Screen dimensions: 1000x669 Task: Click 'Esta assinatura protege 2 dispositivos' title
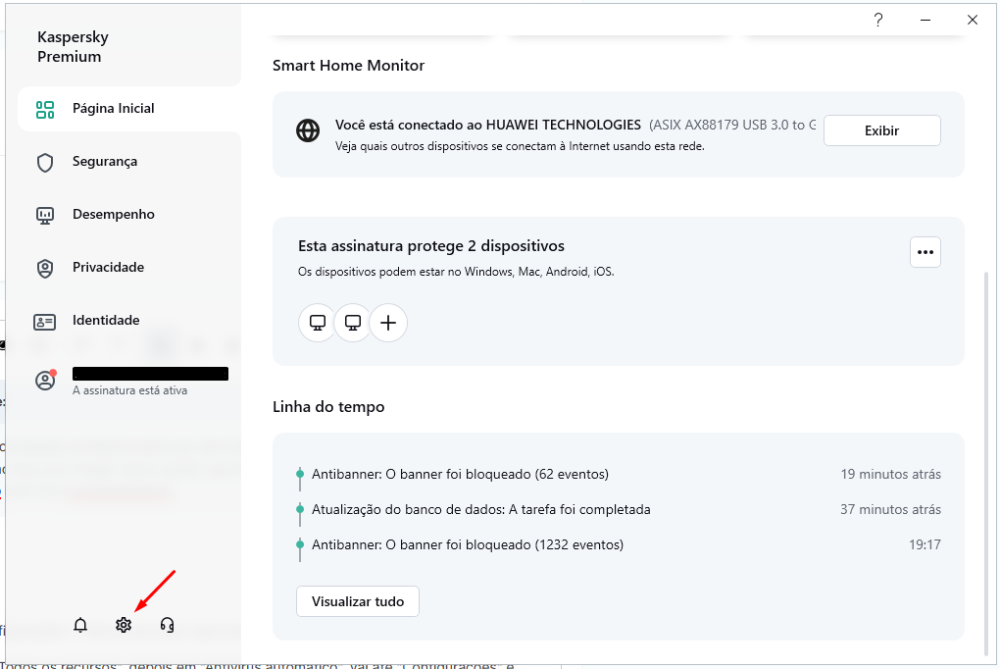click(x=431, y=246)
